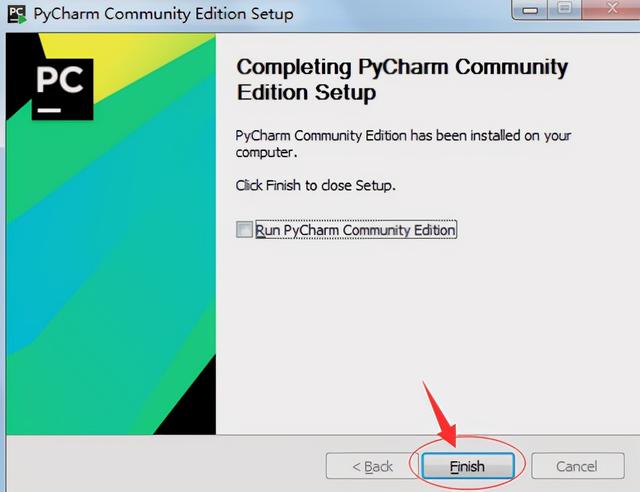This screenshot has width=640, height=492.
Task: Select Finish to close Setup
Action: 467,466
